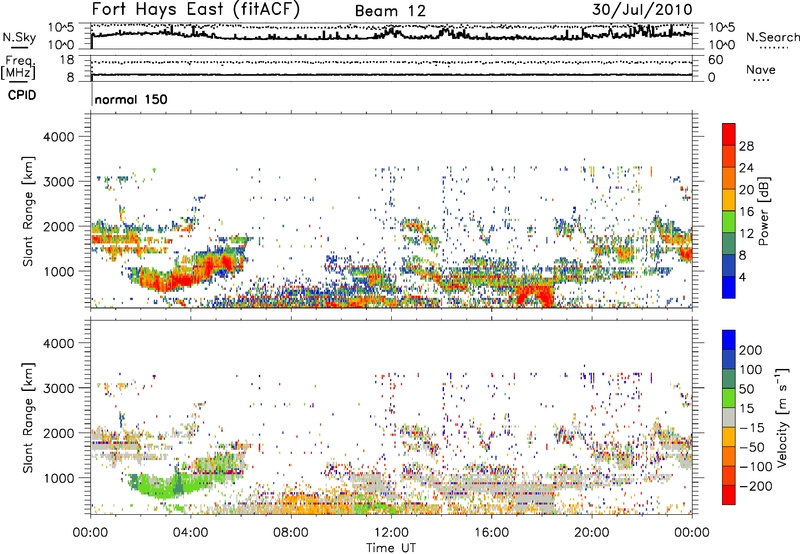This screenshot has width=800, height=554.
Task: Click the "08:00" time tick label
Action: tap(291, 533)
